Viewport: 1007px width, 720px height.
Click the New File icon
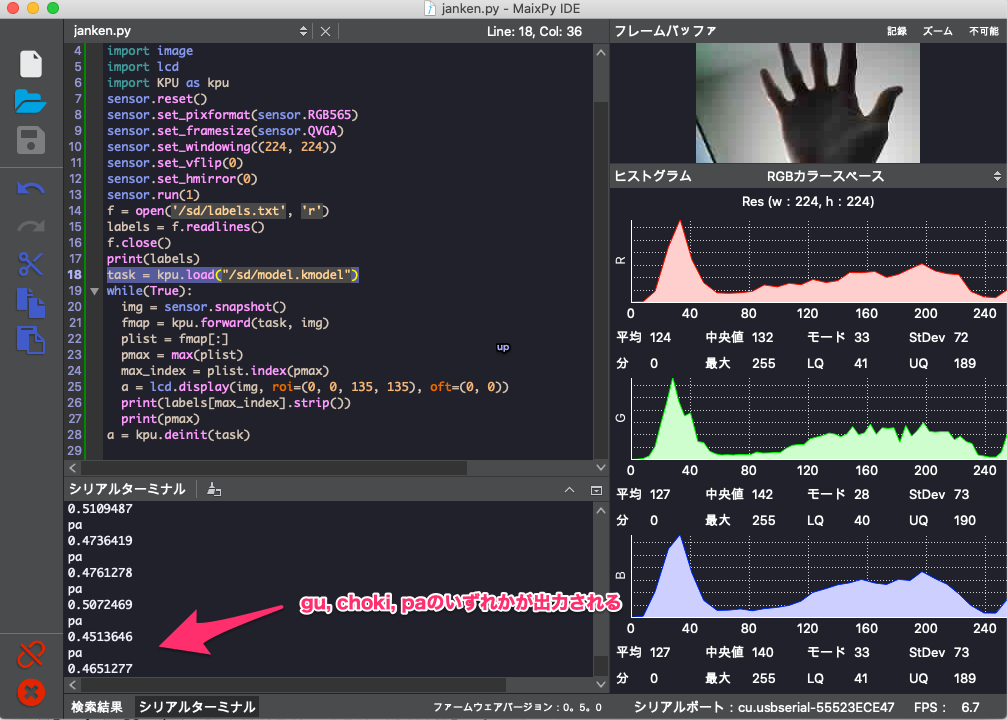coord(31,64)
